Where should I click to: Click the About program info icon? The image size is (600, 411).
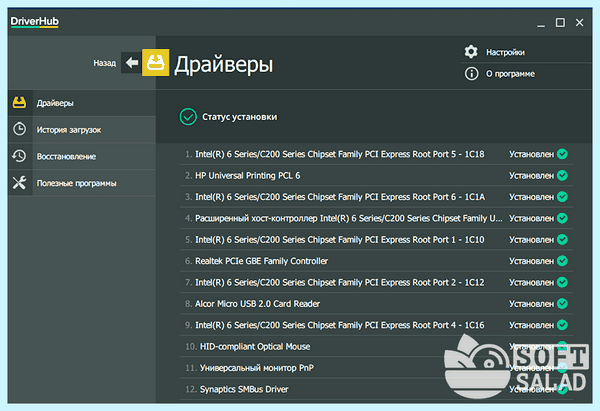[471, 73]
